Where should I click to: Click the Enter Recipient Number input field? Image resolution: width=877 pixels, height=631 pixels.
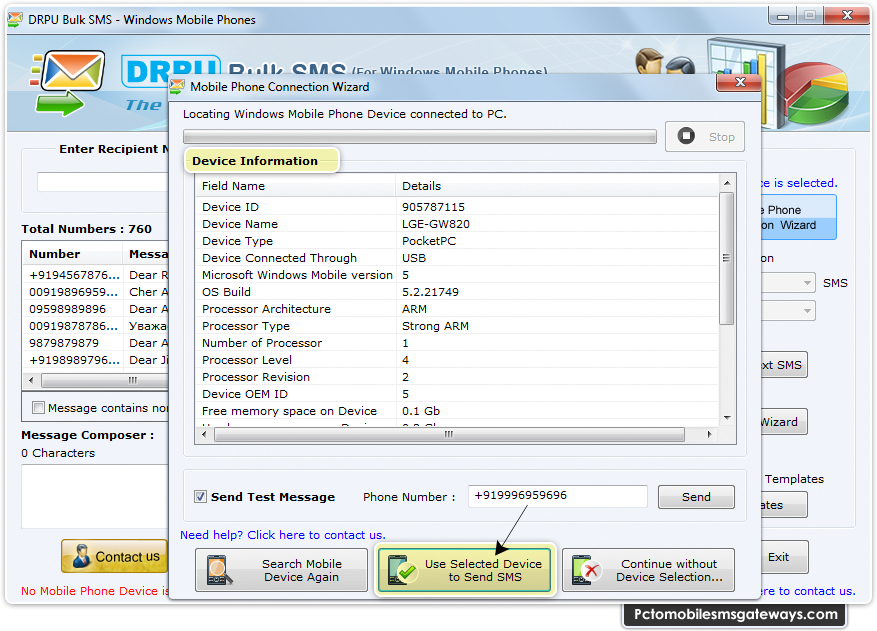[102, 182]
